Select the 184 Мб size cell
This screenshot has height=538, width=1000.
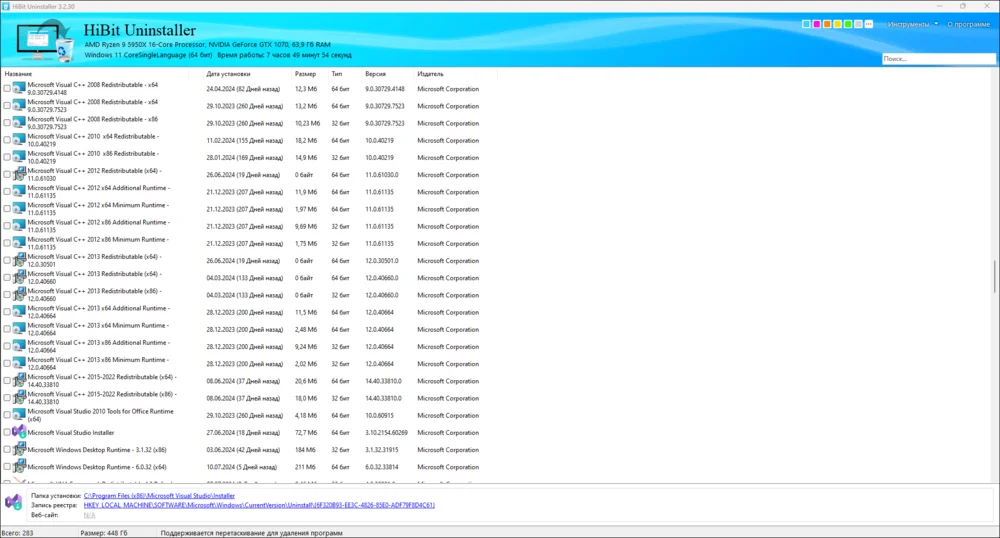coord(305,450)
